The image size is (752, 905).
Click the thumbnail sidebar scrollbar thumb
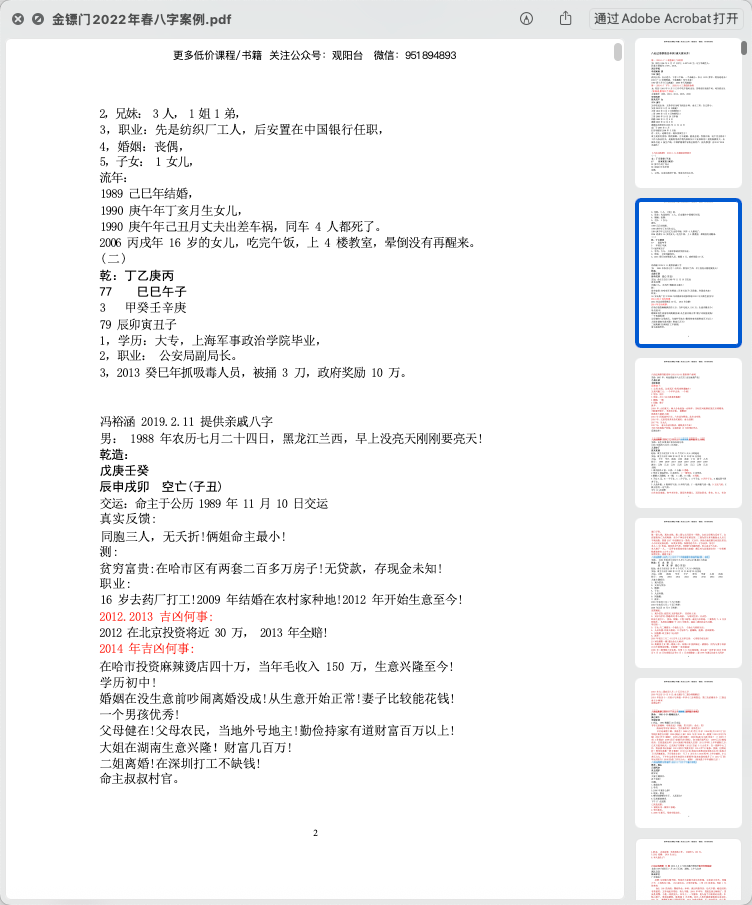(745, 46)
